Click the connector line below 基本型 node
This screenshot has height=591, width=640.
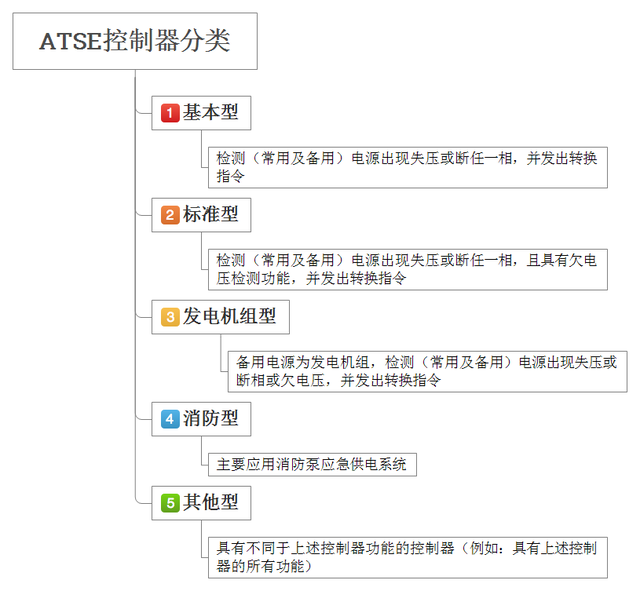(x=201, y=149)
